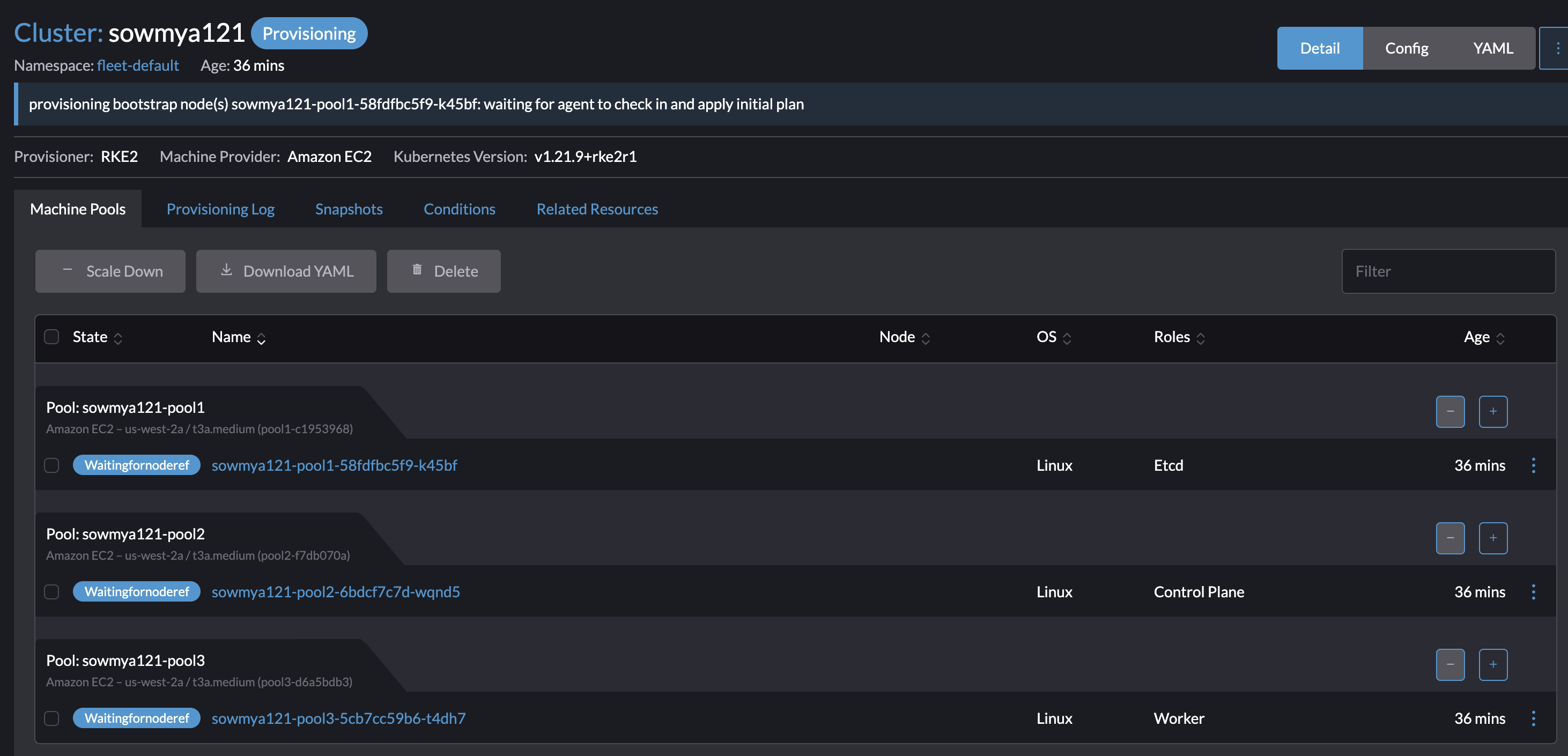Select the checkbox for sowmya121-pool2 machine

pyautogui.click(x=51, y=591)
